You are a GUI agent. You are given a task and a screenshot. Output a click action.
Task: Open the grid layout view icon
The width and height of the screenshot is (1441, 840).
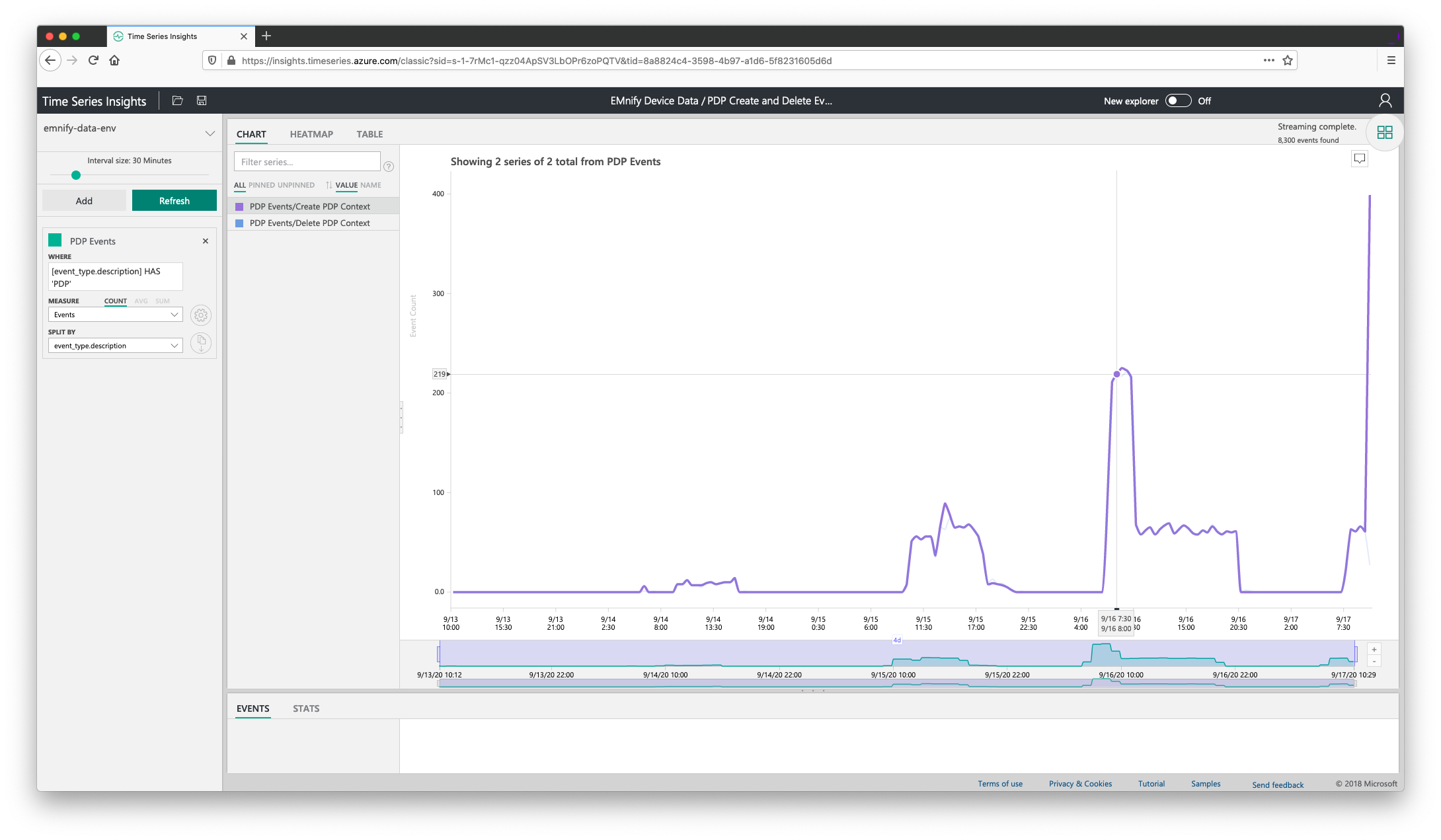pos(1384,132)
